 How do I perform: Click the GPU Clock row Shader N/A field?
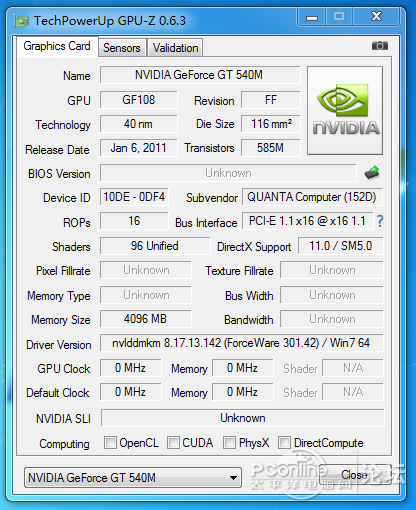pos(353,368)
